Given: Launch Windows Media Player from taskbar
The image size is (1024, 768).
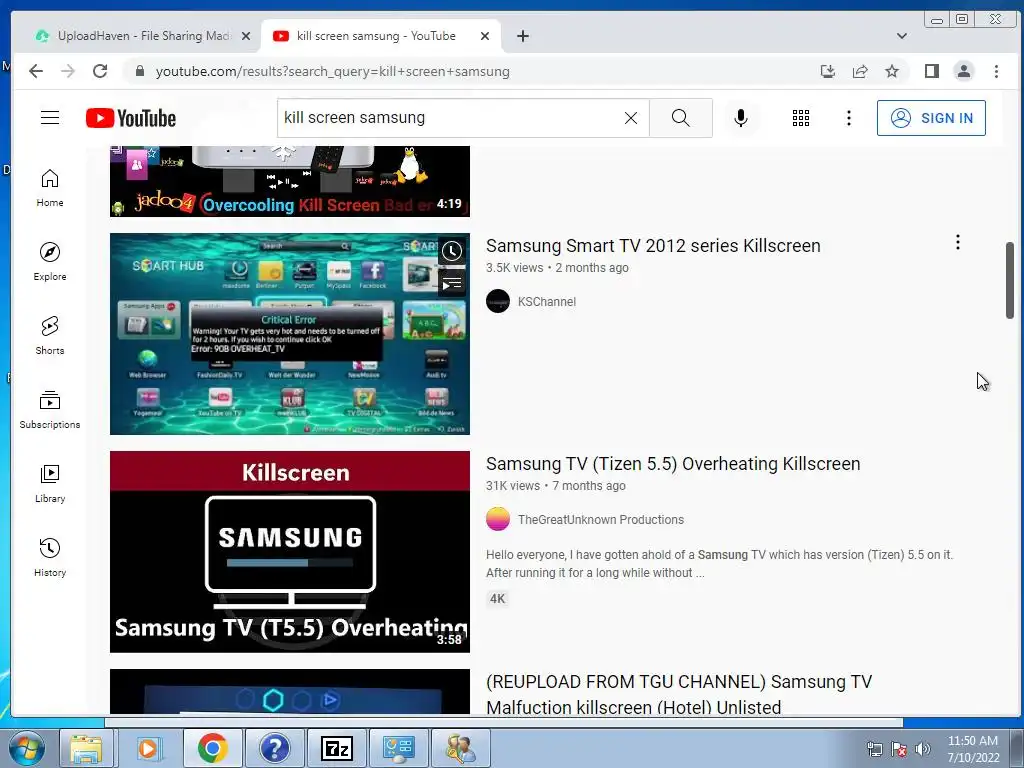Looking at the screenshot, I should click(x=149, y=748).
